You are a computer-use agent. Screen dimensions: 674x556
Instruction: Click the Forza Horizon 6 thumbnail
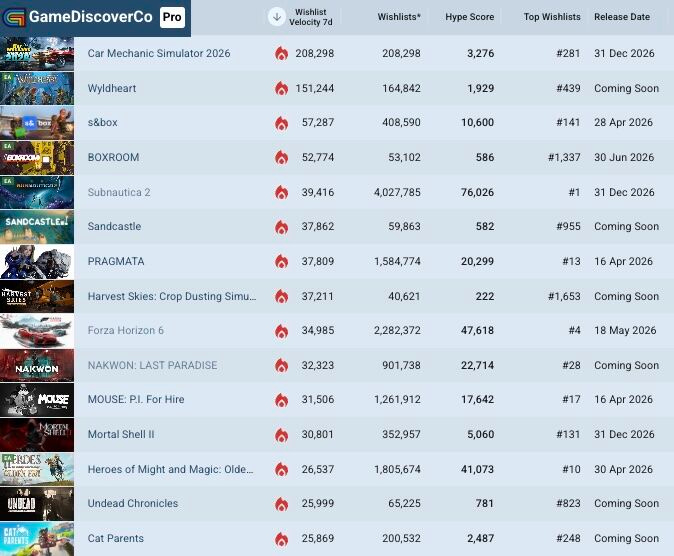[37, 331]
